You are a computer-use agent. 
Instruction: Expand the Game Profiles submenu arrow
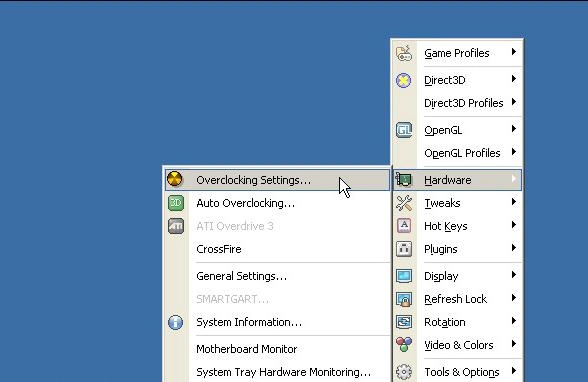(514, 52)
